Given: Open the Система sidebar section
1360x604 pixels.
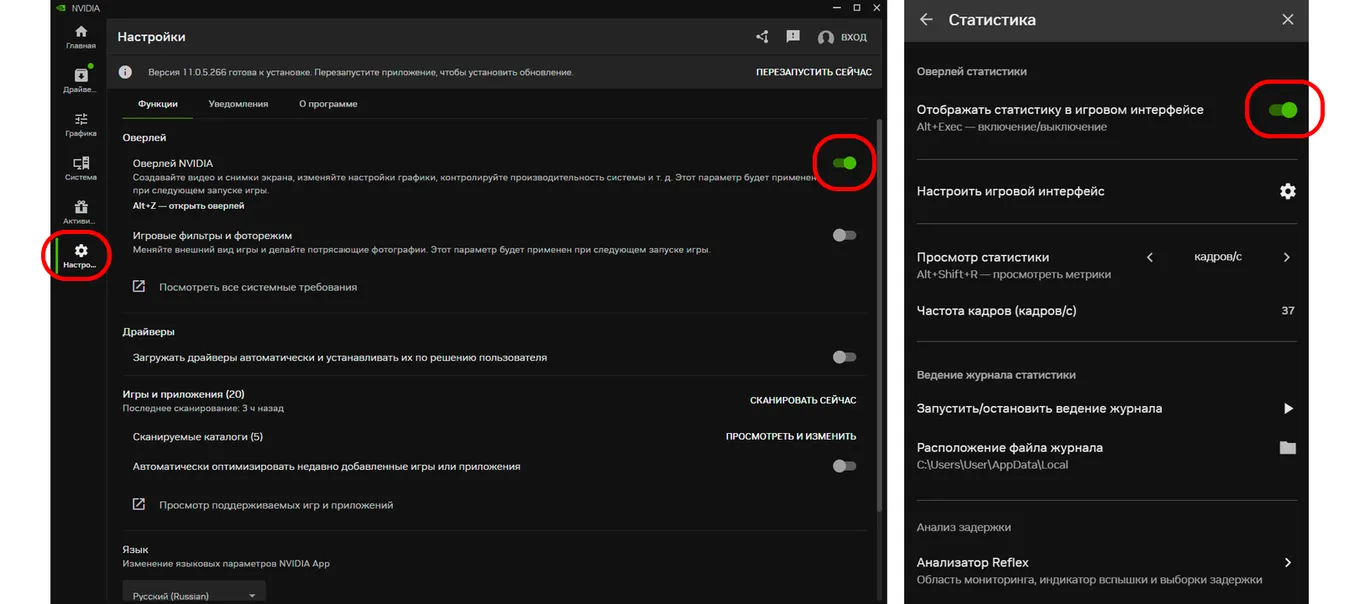Looking at the screenshot, I should pyautogui.click(x=81, y=169).
